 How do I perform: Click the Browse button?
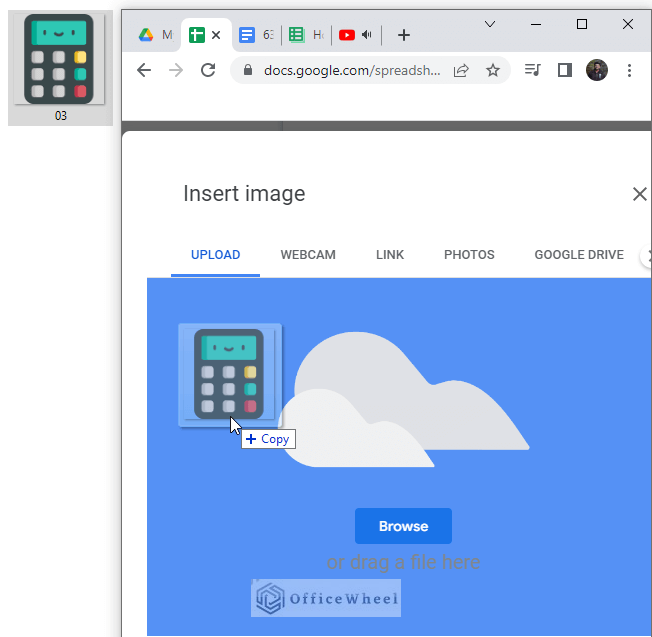[403, 526]
